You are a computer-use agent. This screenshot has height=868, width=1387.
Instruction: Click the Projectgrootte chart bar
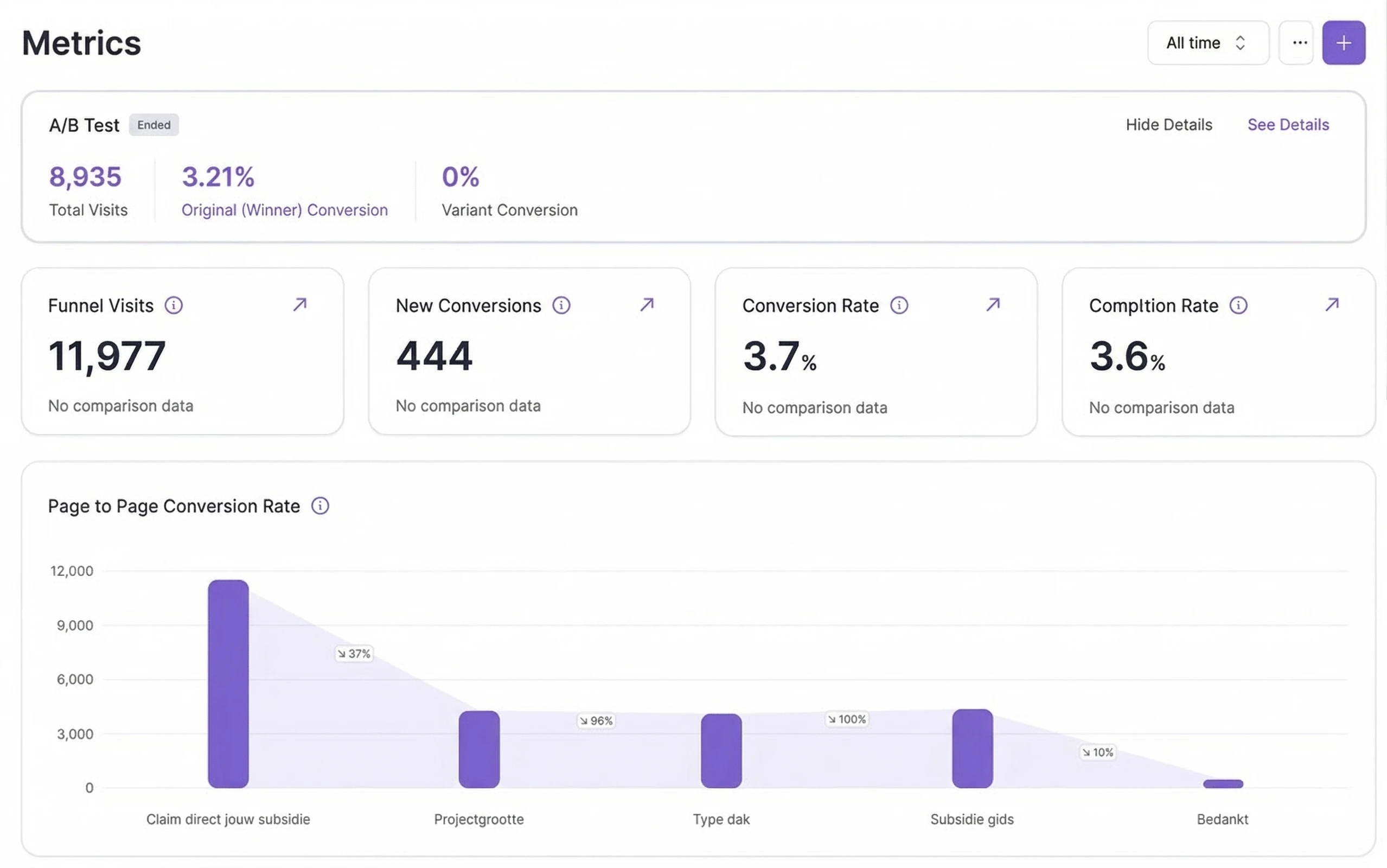pos(479,749)
